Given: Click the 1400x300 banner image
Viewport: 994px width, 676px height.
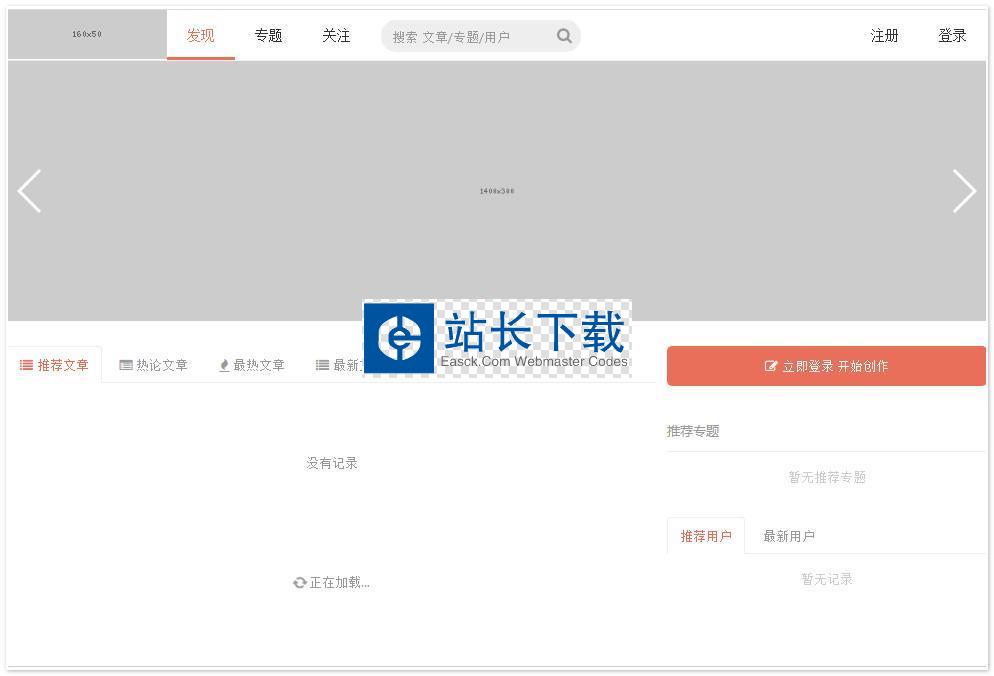Looking at the screenshot, I should [x=497, y=191].
